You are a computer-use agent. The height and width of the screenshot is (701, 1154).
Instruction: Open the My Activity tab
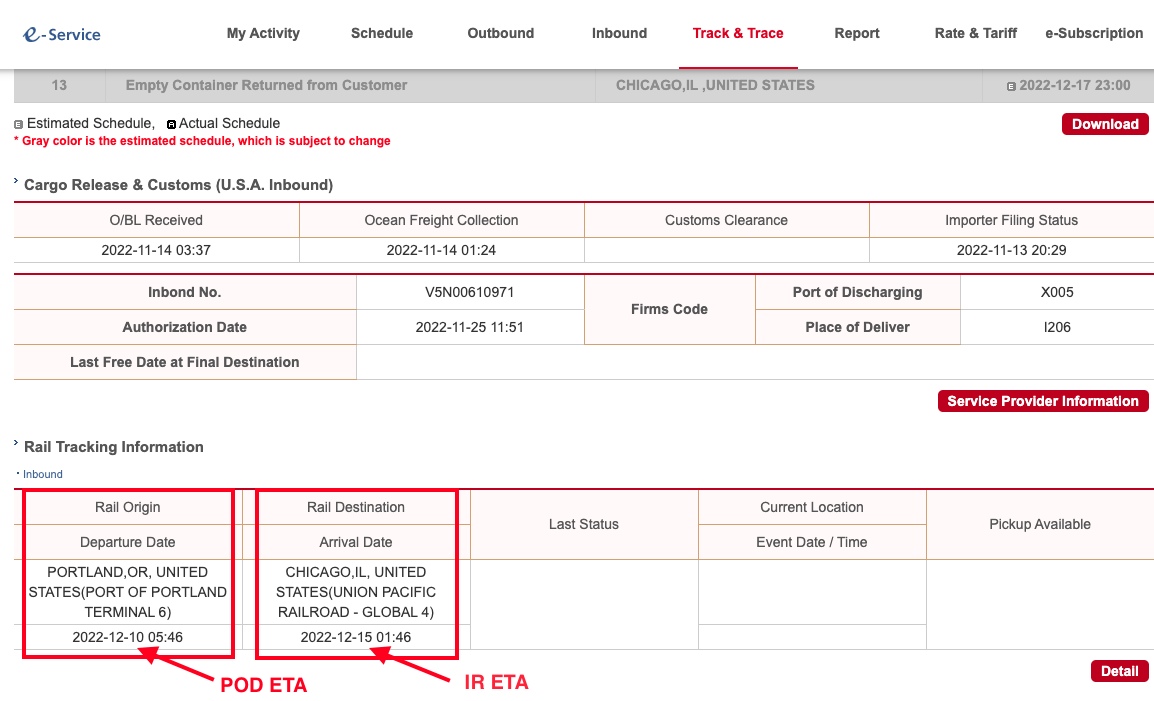point(263,33)
